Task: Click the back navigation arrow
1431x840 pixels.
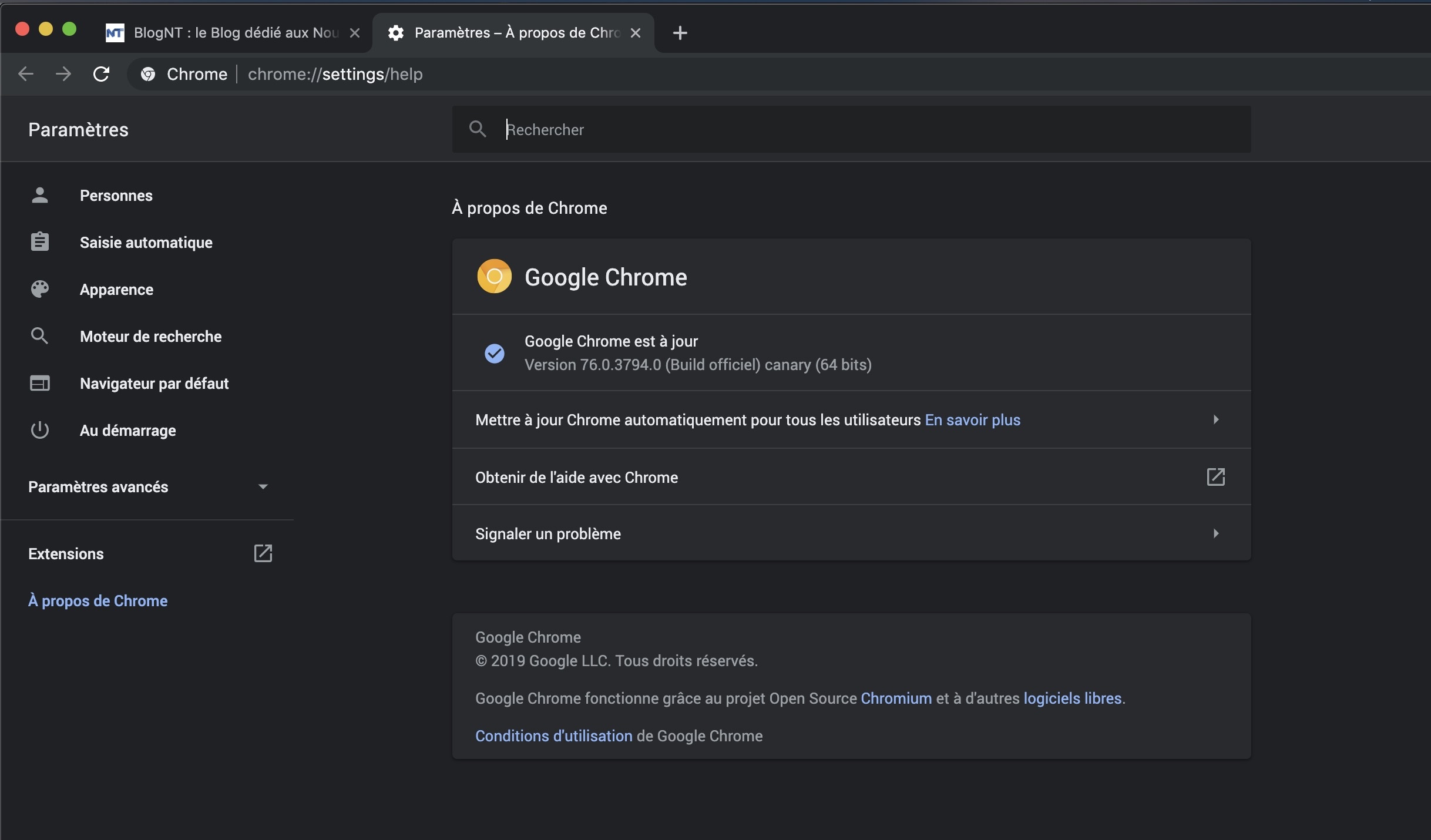Action: [26, 74]
